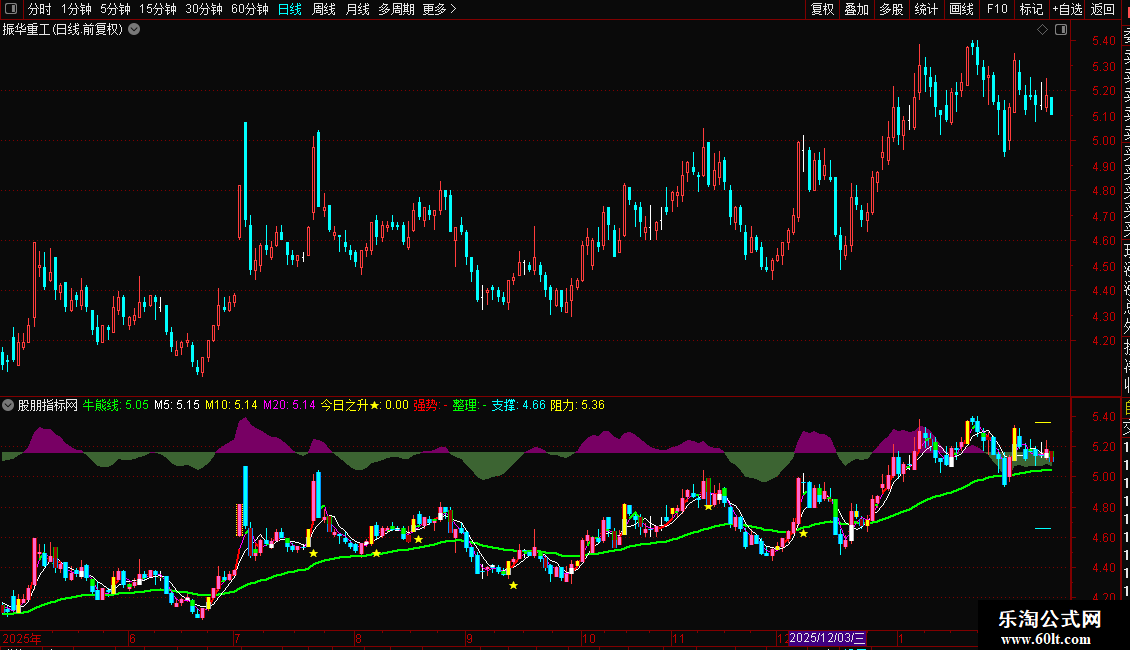Viewport: 1130px width, 650px height.
Task: Select the 60分钟 timeframe
Action: point(250,9)
